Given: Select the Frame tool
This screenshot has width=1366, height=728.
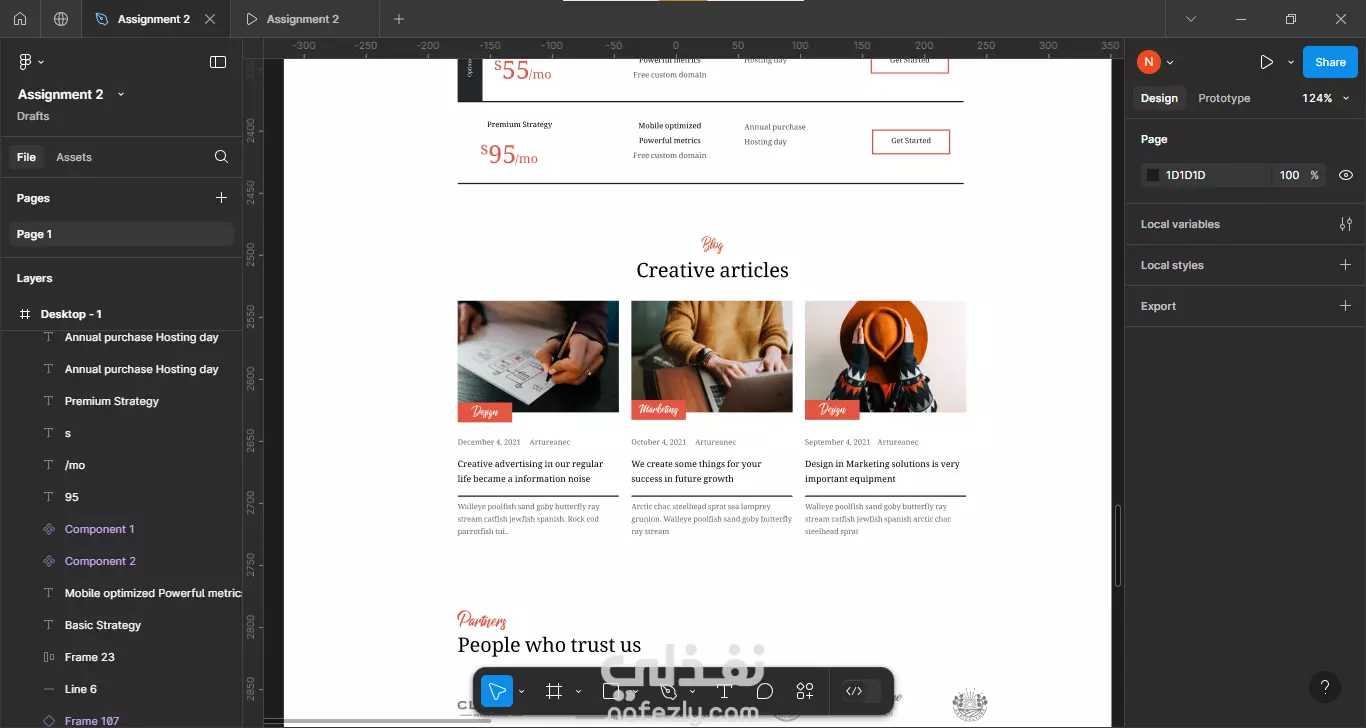Looking at the screenshot, I should (554, 691).
